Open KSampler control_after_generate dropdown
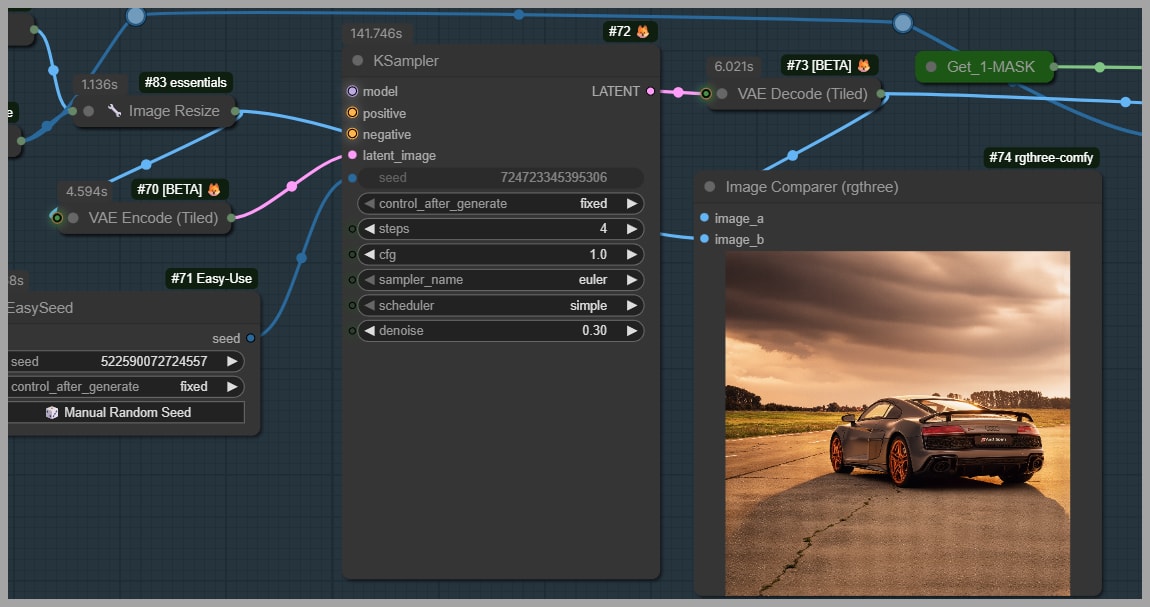 pyautogui.click(x=500, y=203)
